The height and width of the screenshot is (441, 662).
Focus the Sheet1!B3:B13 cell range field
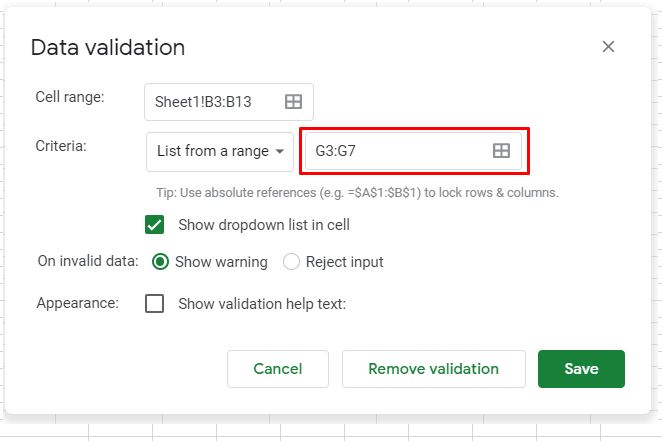[x=216, y=101]
